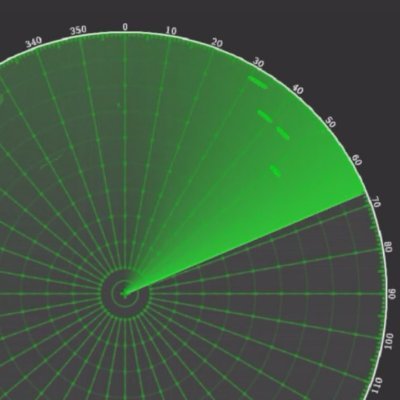Click the 40 degree bearing label
400x400 pixels.
click(298, 89)
